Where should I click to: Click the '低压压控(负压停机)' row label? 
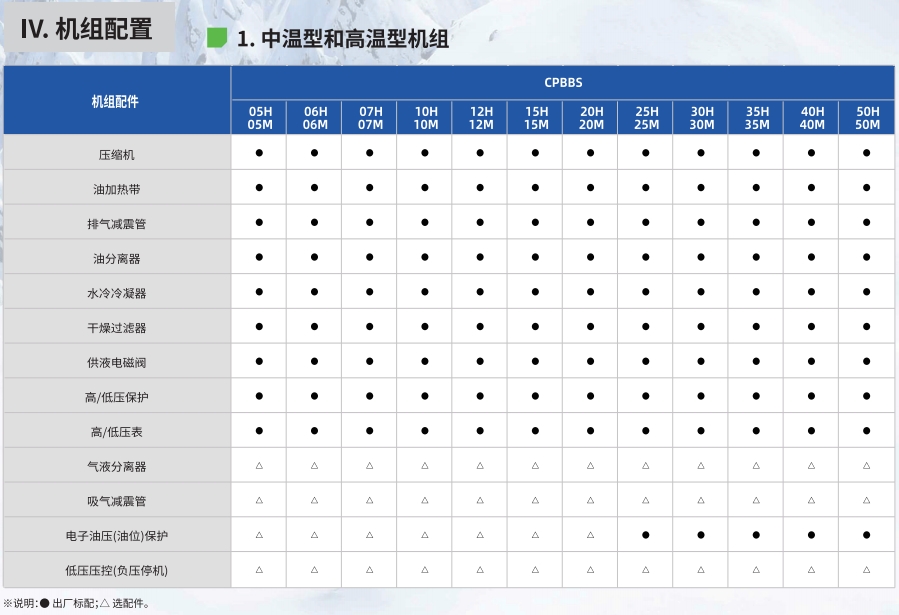point(116,571)
